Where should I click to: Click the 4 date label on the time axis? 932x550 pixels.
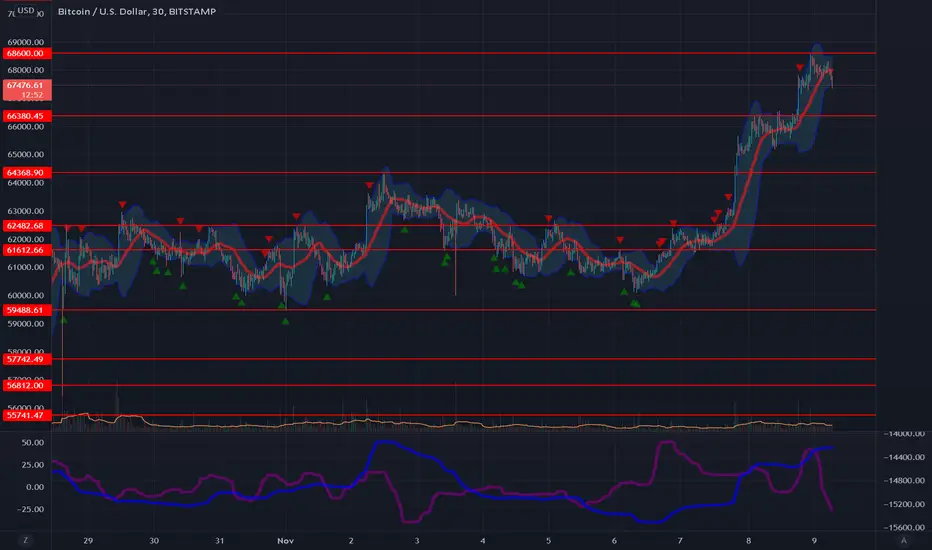pos(483,540)
